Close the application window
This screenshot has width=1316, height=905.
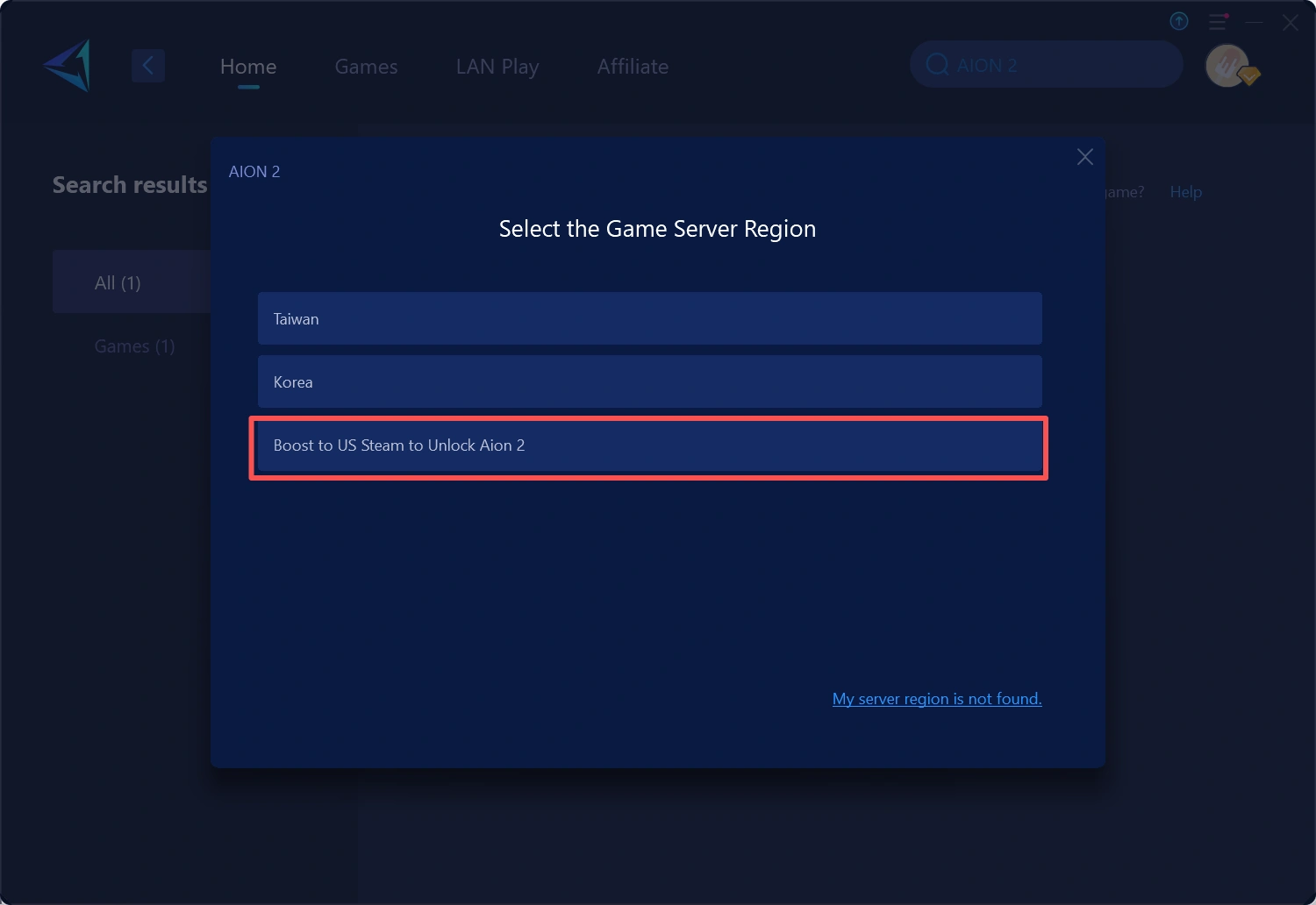[1290, 23]
